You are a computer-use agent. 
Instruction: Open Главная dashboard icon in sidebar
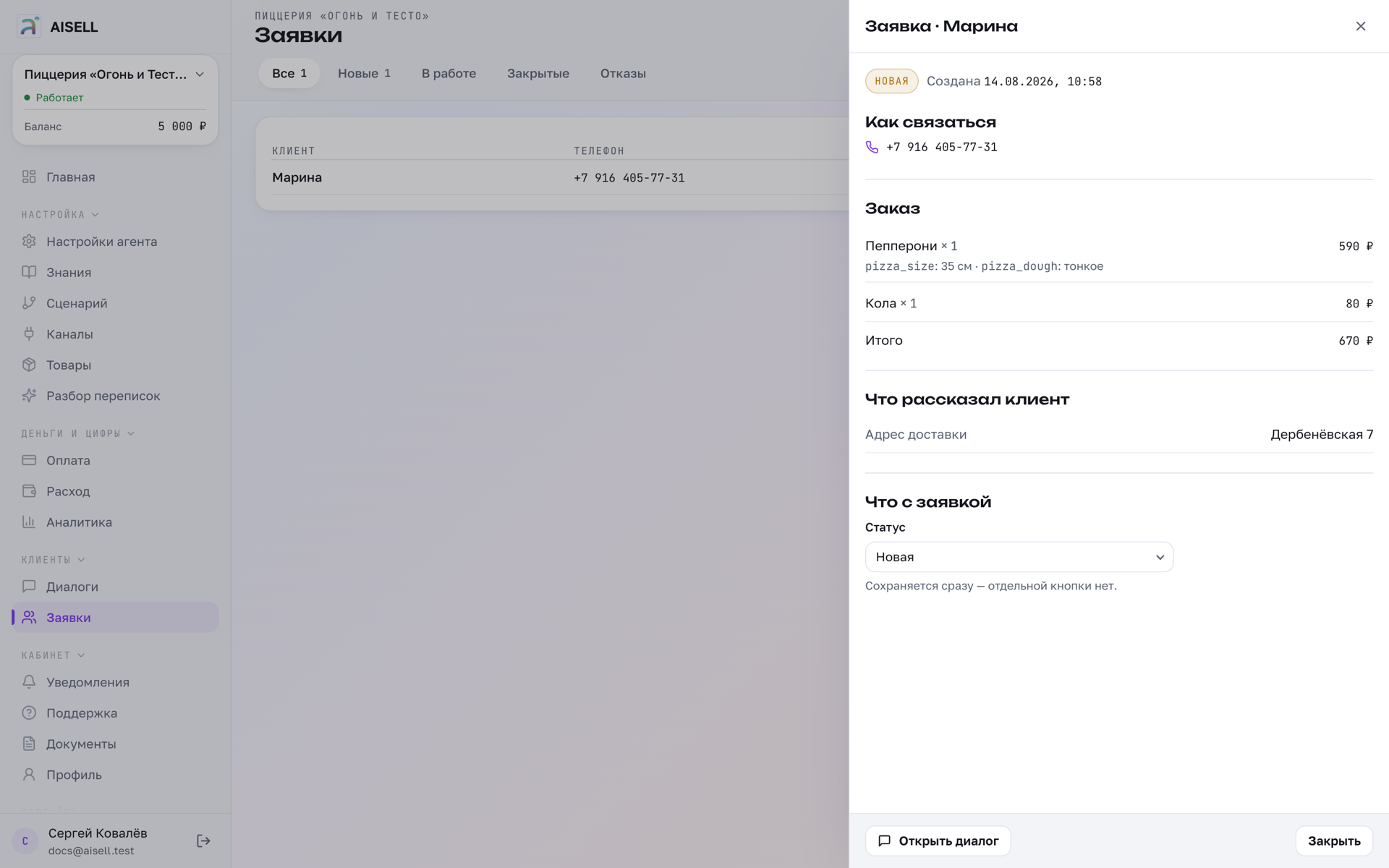tap(29, 177)
